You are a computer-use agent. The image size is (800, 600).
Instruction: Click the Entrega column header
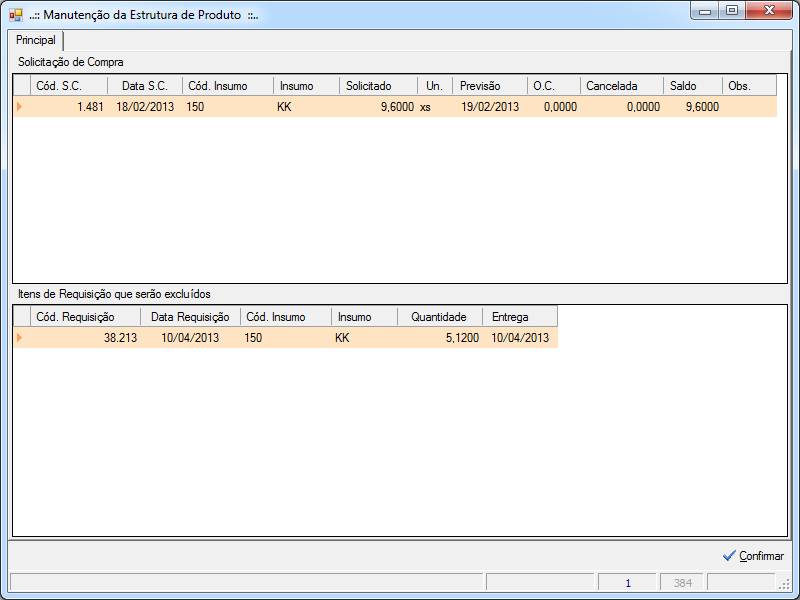tap(520, 317)
